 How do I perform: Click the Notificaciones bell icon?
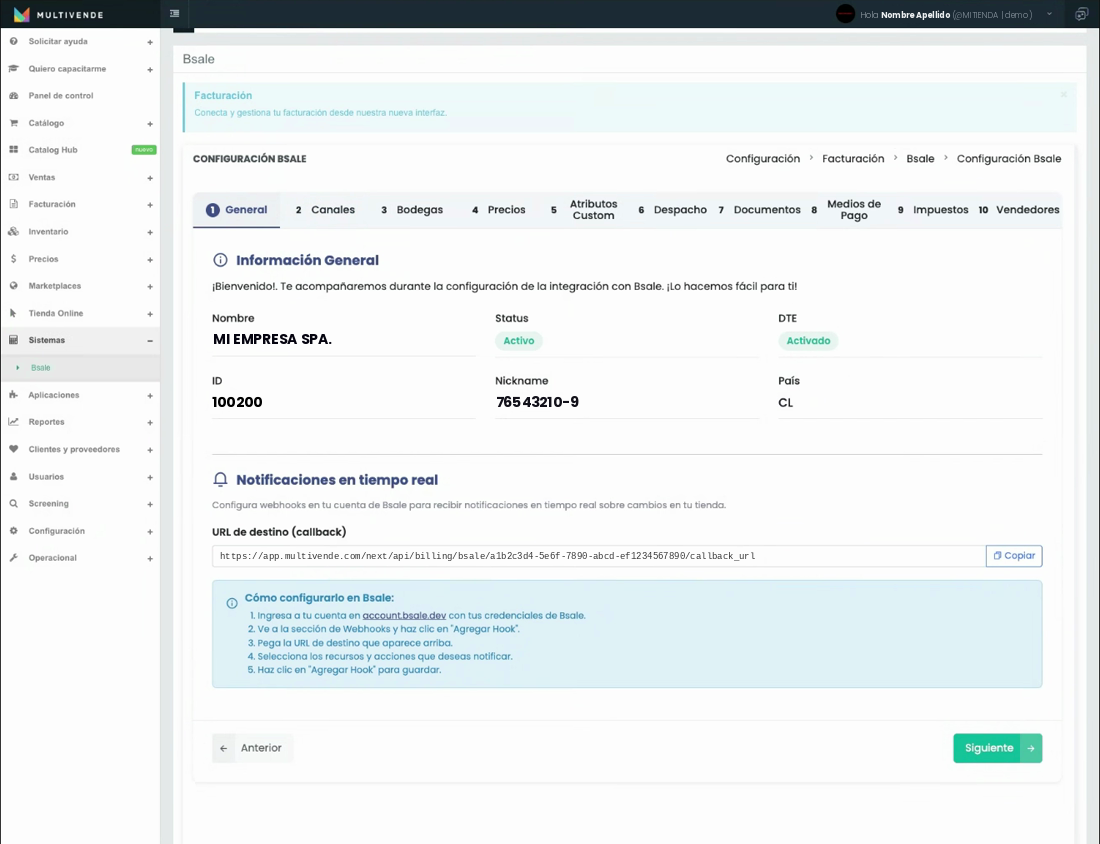pos(220,480)
